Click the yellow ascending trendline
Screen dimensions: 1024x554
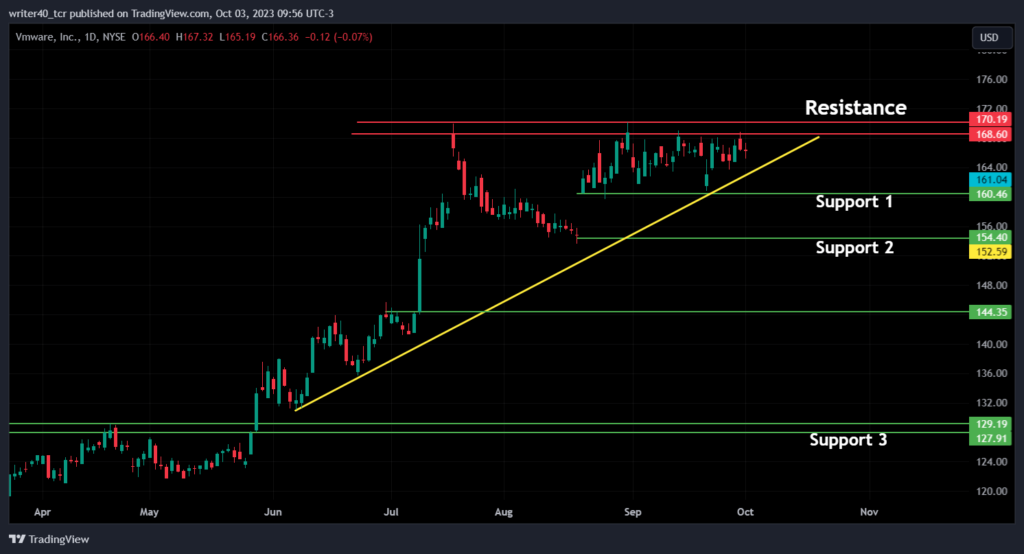pos(557,274)
